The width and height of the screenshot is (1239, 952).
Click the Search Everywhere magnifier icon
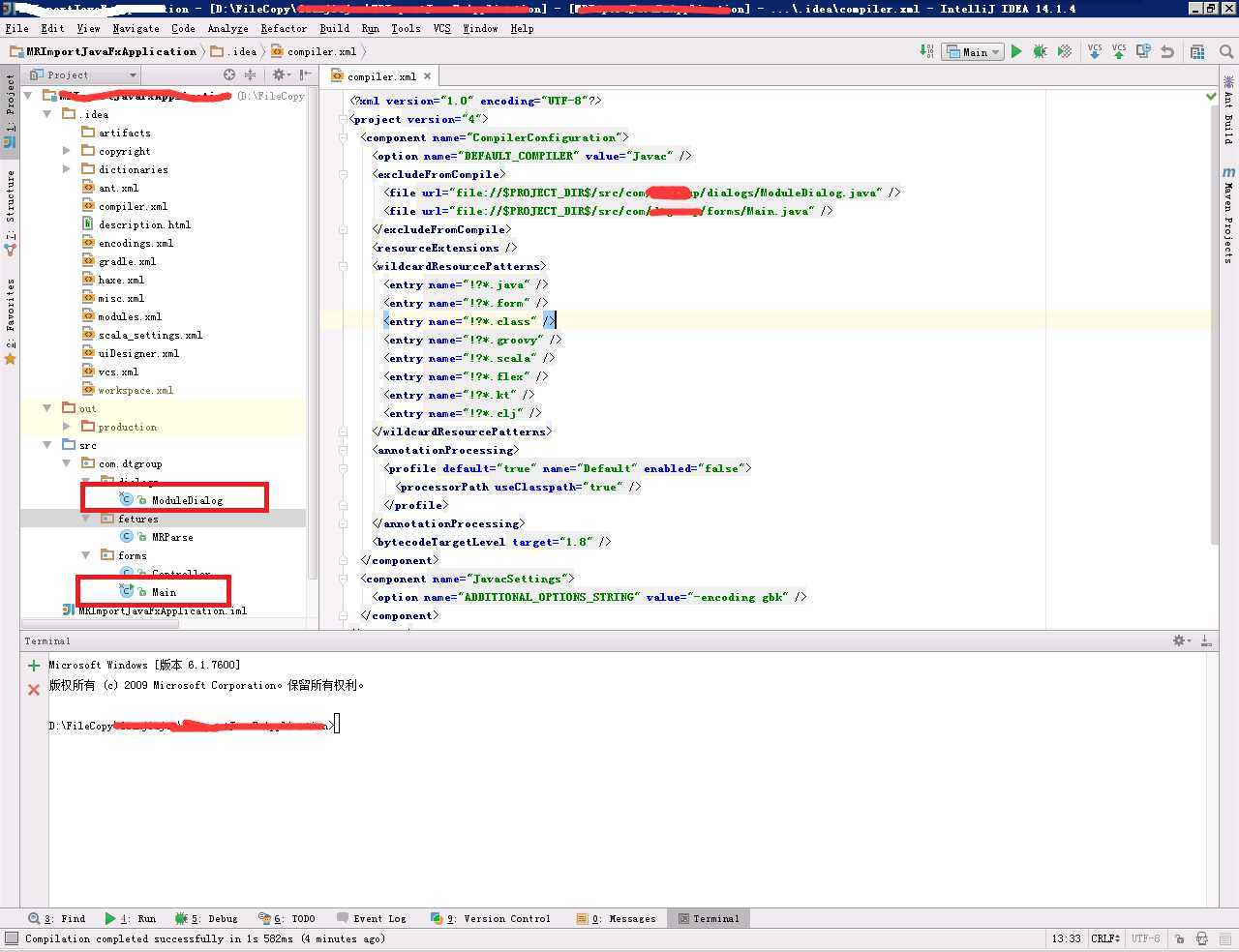1226,51
